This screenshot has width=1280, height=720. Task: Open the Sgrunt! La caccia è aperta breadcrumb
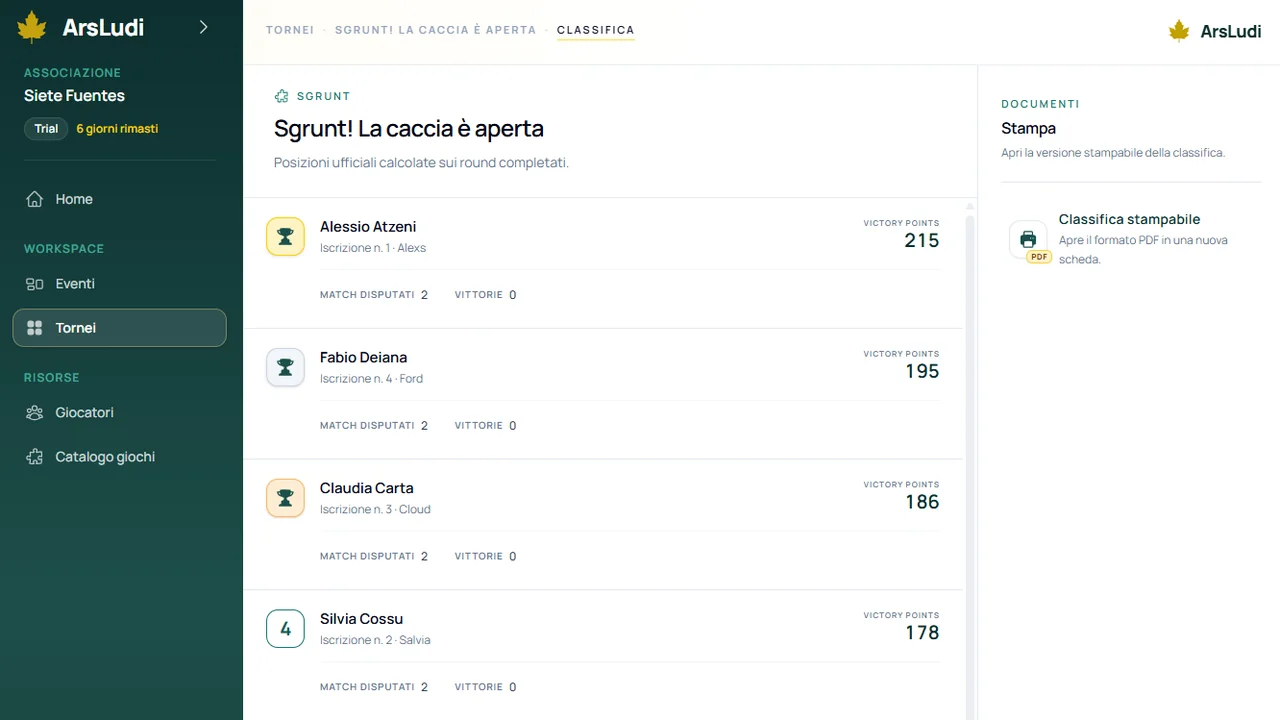(435, 30)
